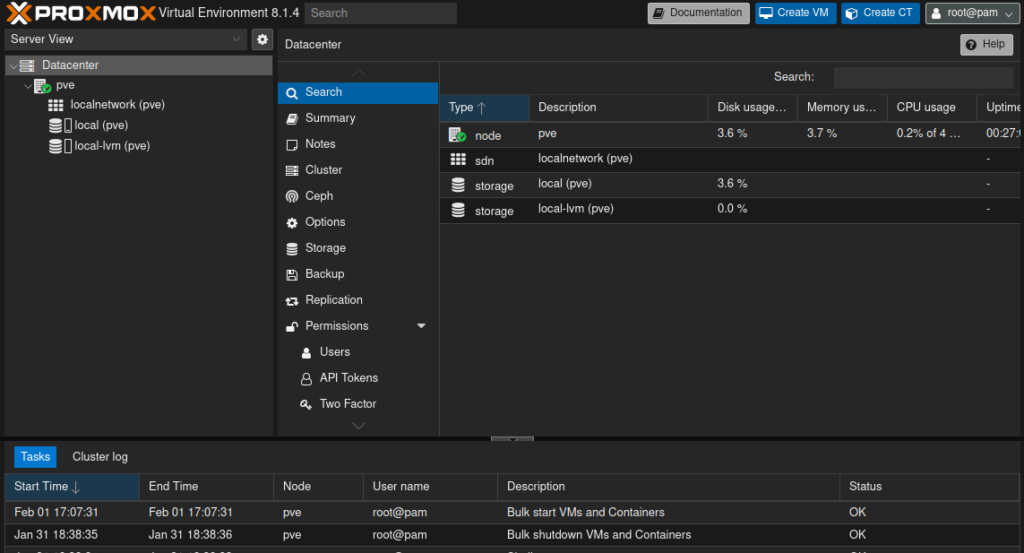Image resolution: width=1024 pixels, height=553 pixels.
Task: Sort tasks by Start Time header
Action: (x=72, y=486)
